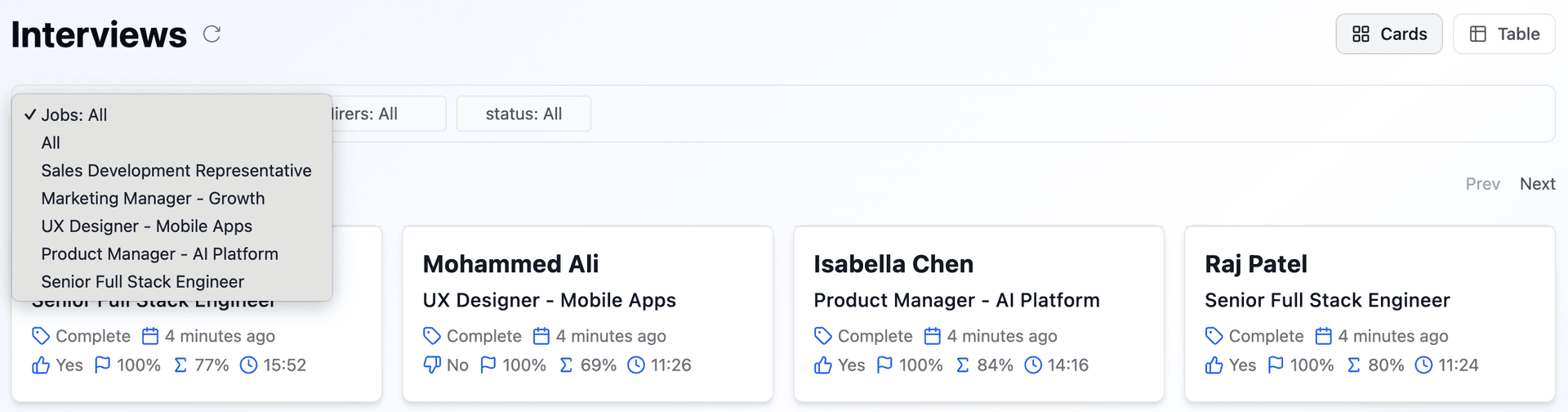Image resolution: width=1568 pixels, height=412 pixels.
Task: Choose UX Designer - Mobile Apps from the list
Action: [147, 226]
